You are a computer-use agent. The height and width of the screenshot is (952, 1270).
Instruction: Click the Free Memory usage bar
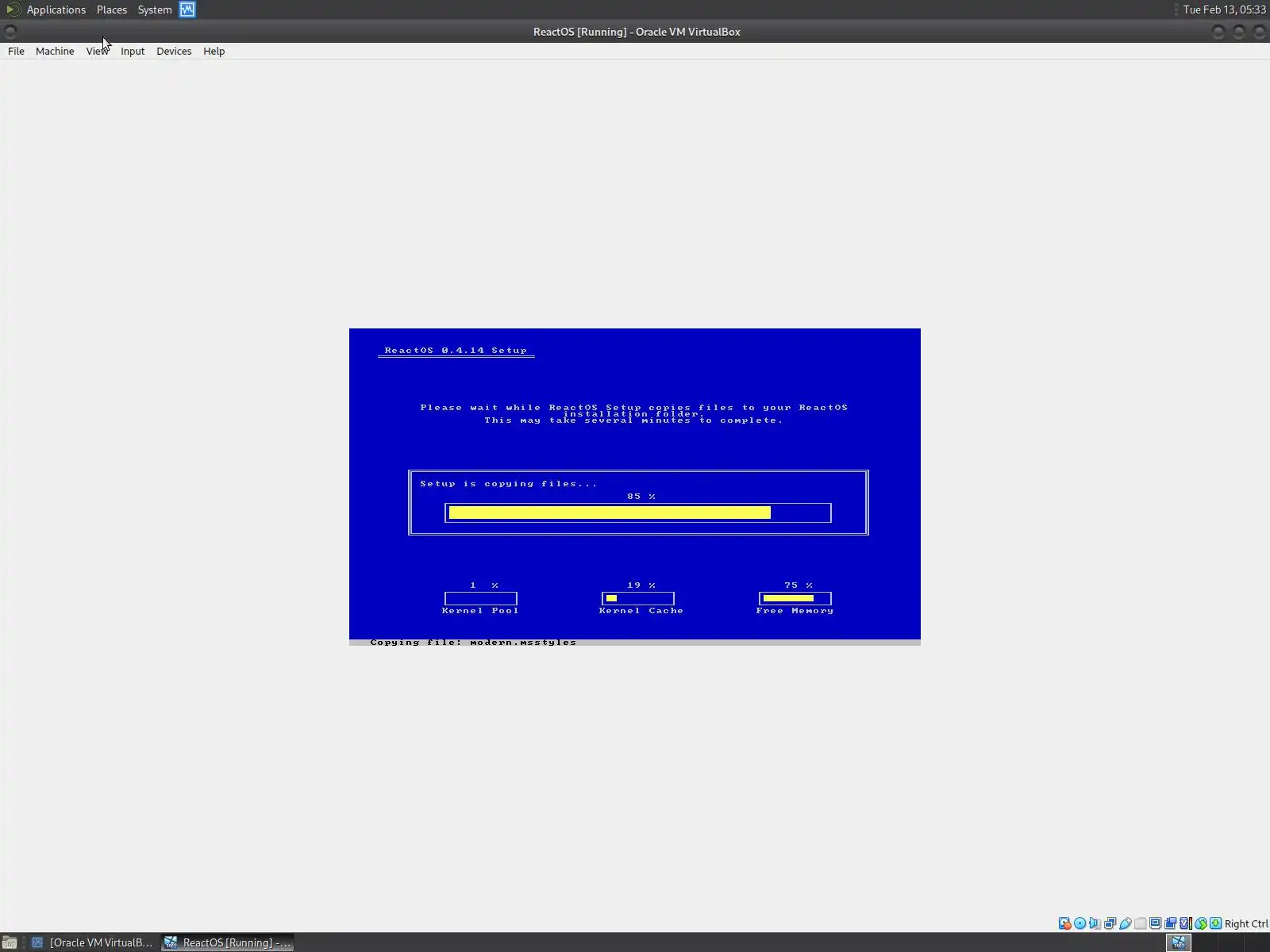795,598
